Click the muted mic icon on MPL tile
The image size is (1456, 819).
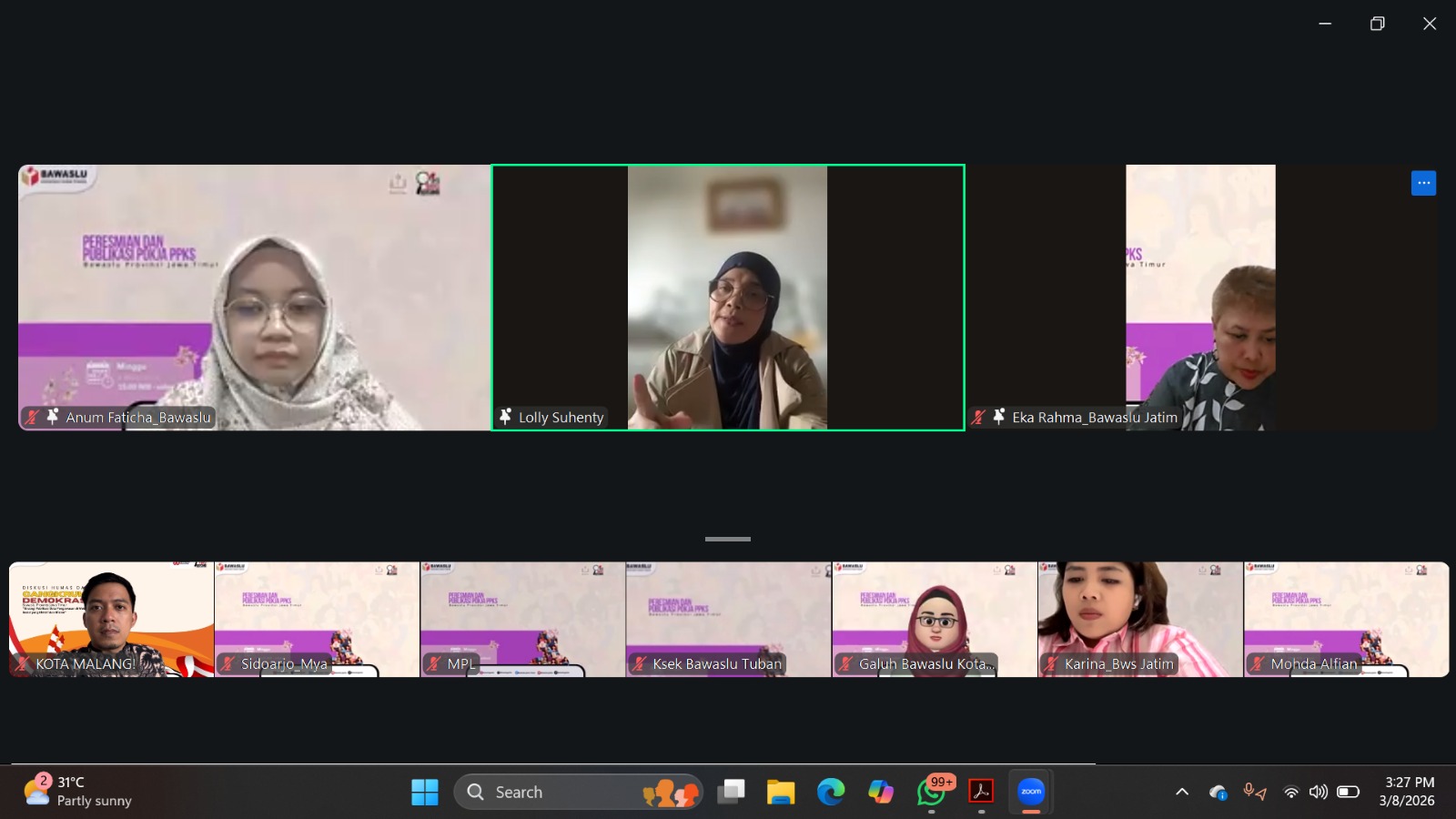pyautogui.click(x=434, y=663)
